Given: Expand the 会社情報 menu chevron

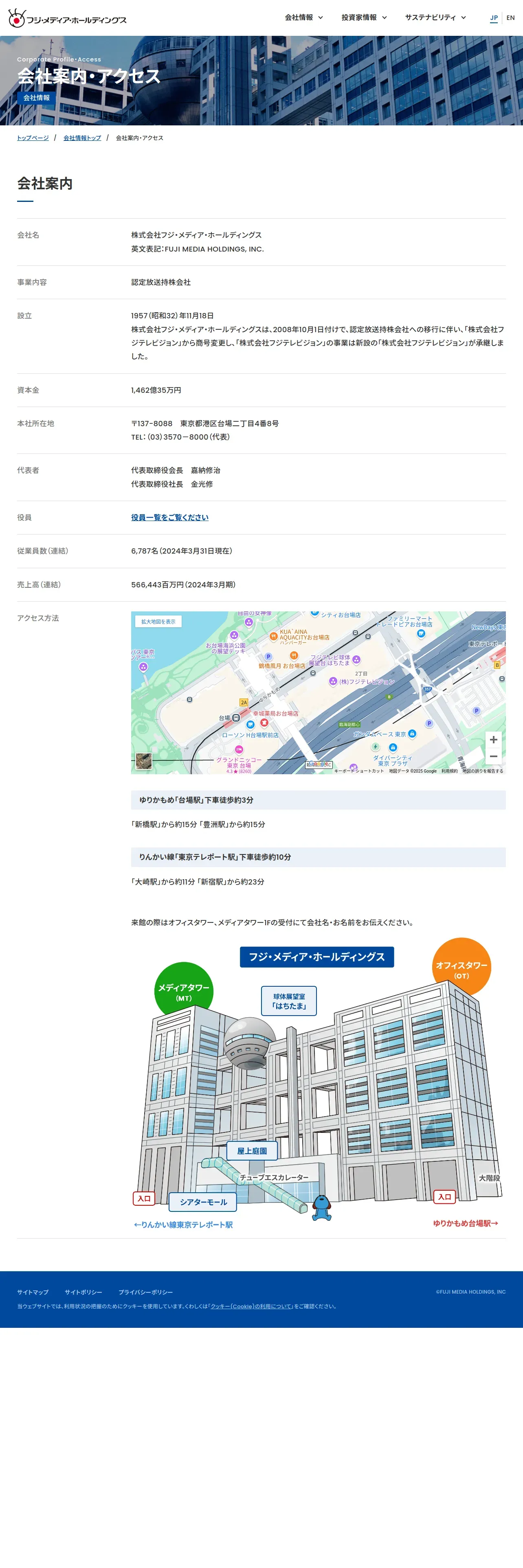Looking at the screenshot, I should (x=320, y=18).
